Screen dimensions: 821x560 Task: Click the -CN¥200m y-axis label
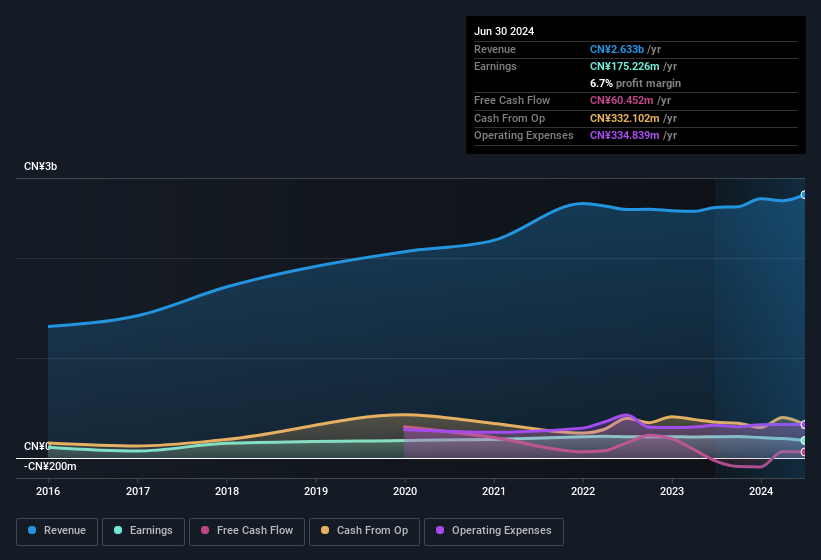51,466
